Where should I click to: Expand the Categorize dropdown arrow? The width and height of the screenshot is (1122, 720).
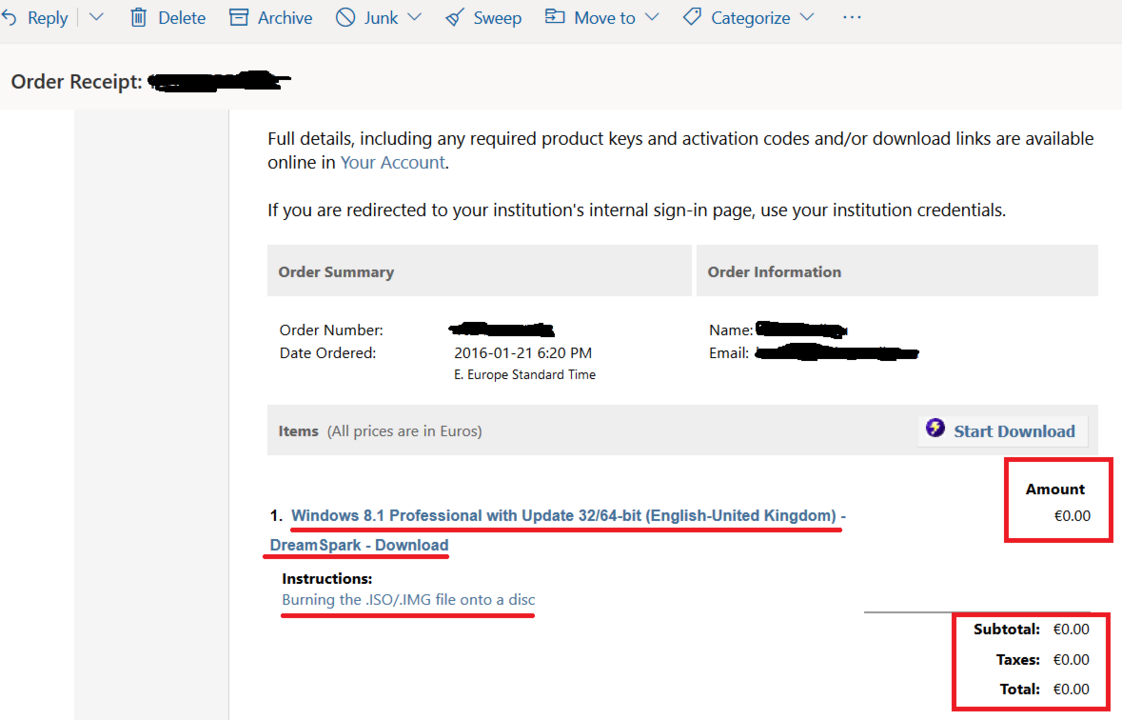tap(807, 18)
